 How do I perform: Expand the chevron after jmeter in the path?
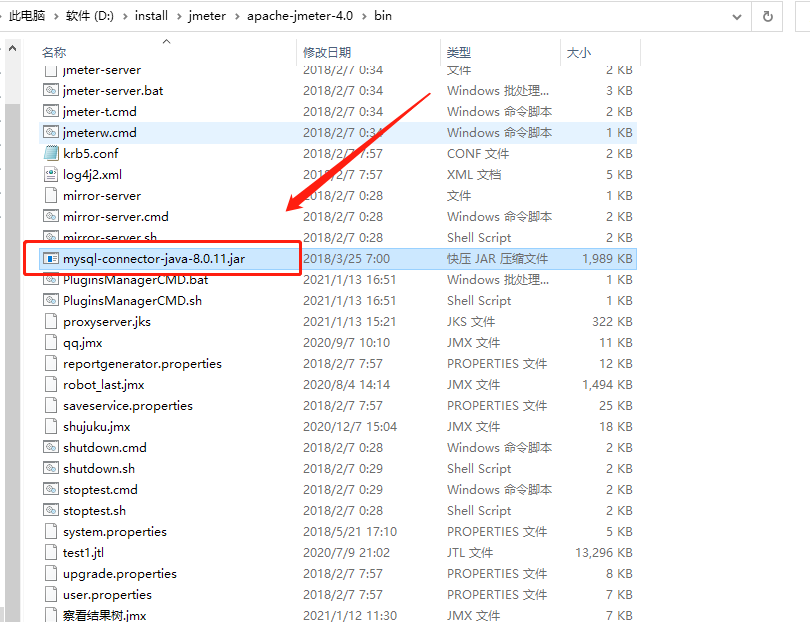pos(237,17)
